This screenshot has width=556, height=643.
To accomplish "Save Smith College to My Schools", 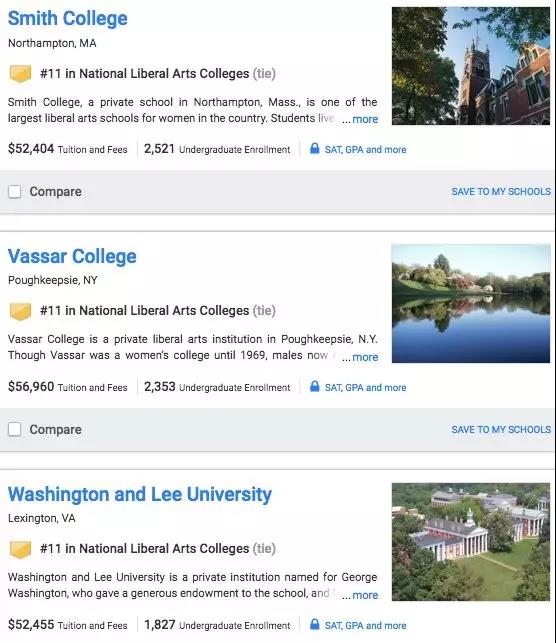I will pos(501,192).
